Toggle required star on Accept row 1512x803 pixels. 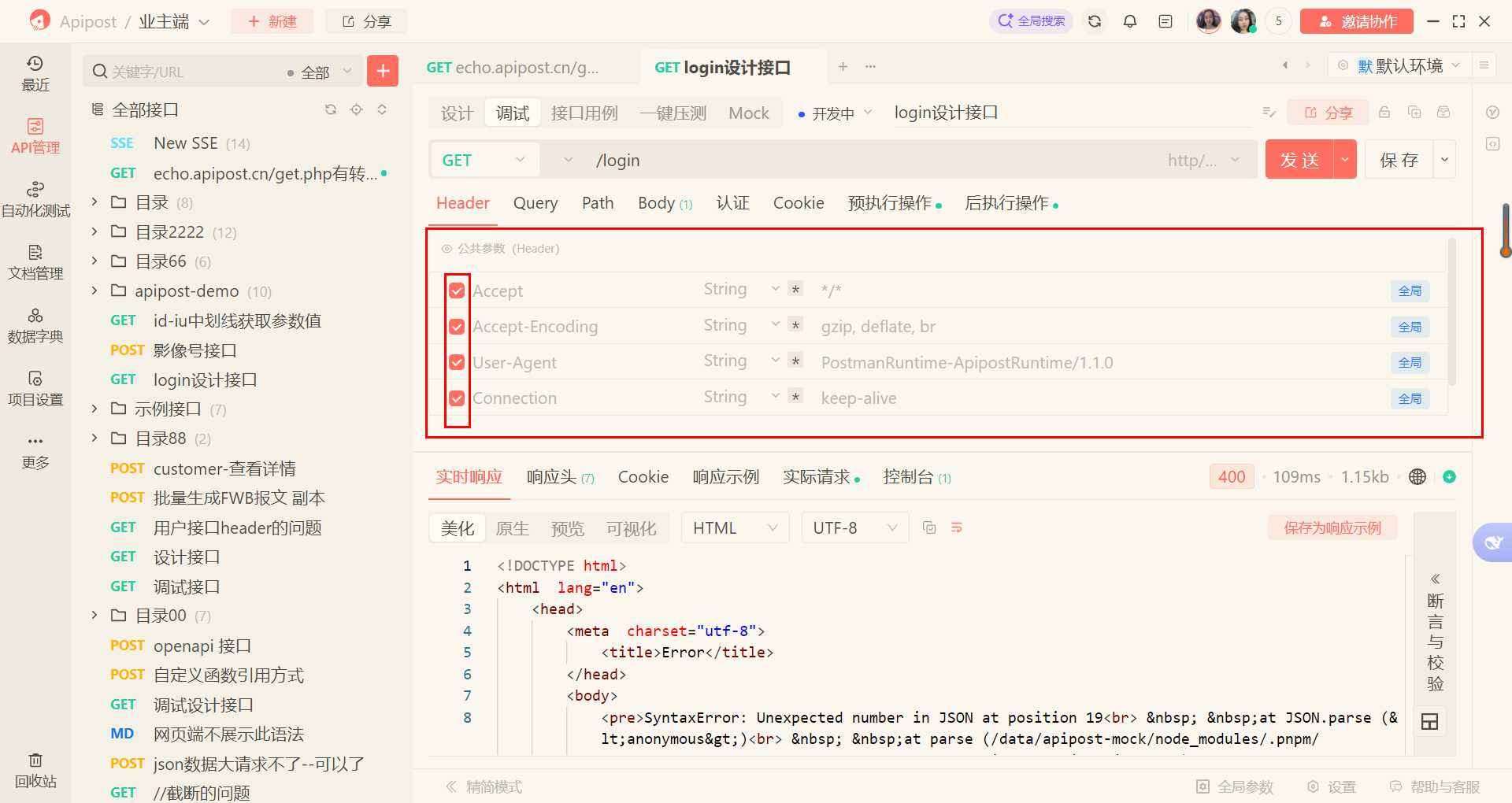pyautogui.click(x=795, y=289)
